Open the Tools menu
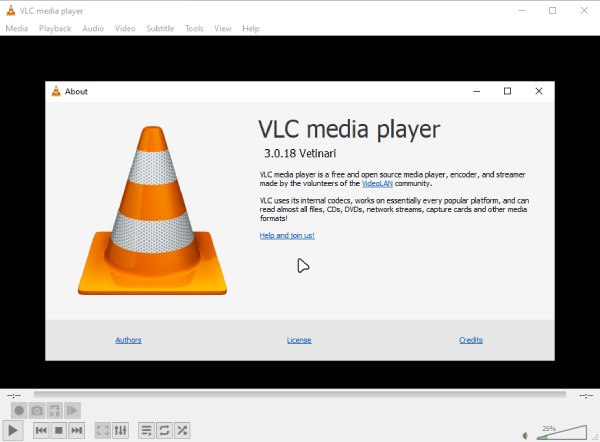This screenshot has width=600, height=442. [x=194, y=28]
